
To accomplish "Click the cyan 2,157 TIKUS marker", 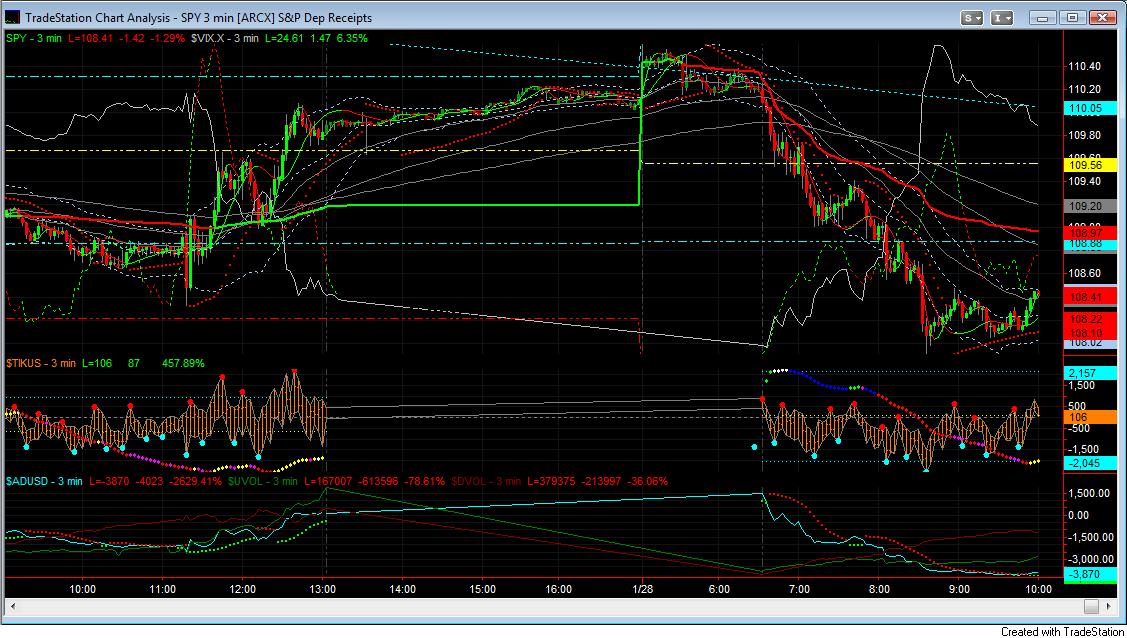I will click(1090, 372).
